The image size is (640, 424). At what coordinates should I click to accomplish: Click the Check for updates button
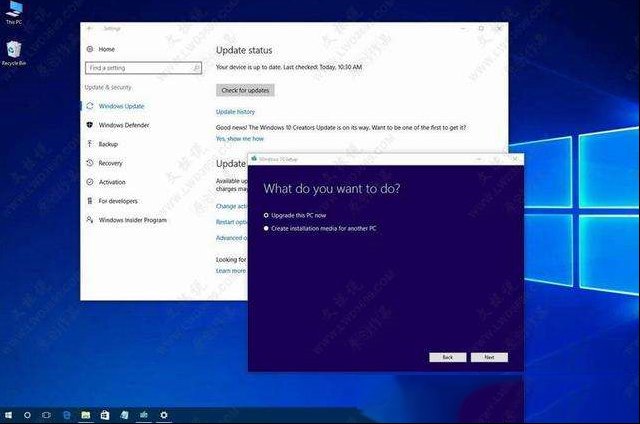tap(245, 90)
